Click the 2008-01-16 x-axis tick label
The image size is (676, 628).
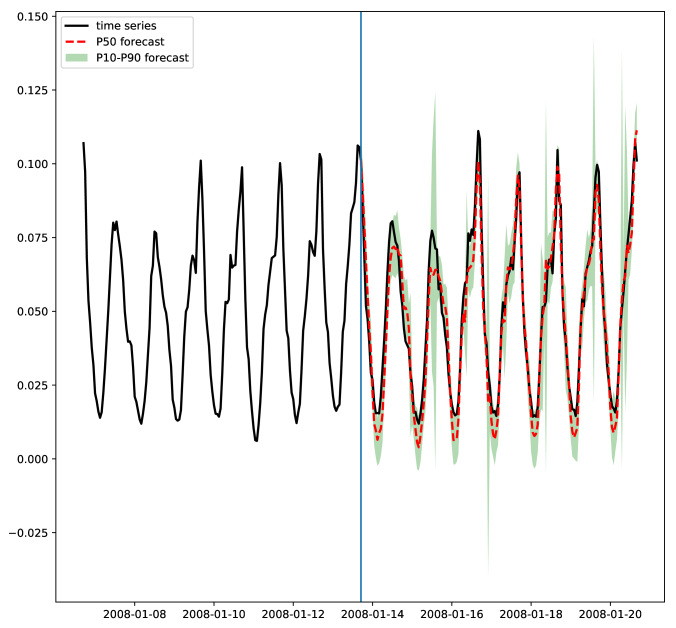pos(452,614)
